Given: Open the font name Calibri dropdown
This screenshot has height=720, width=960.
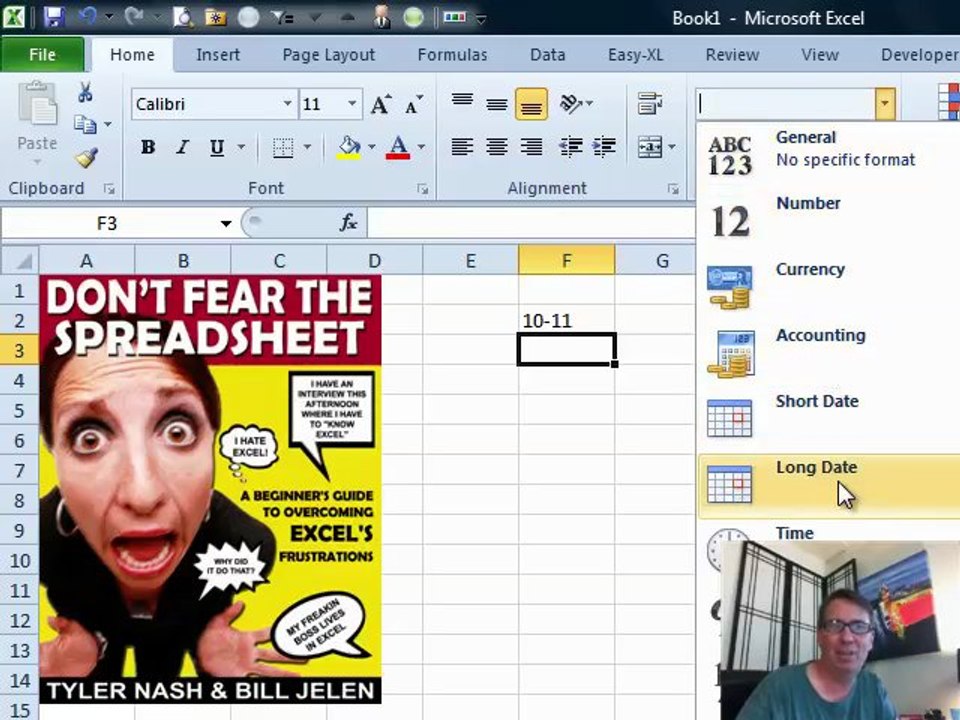Looking at the screenshot, I should pyautogui.click(x=287, y=103).
